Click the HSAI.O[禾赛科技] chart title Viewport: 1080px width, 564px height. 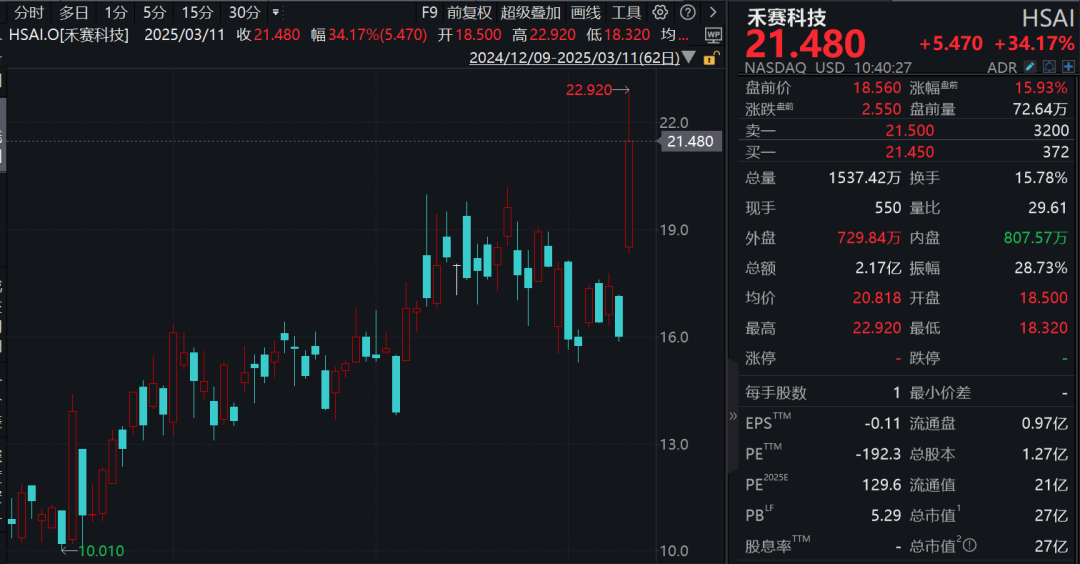click(69, 34)
